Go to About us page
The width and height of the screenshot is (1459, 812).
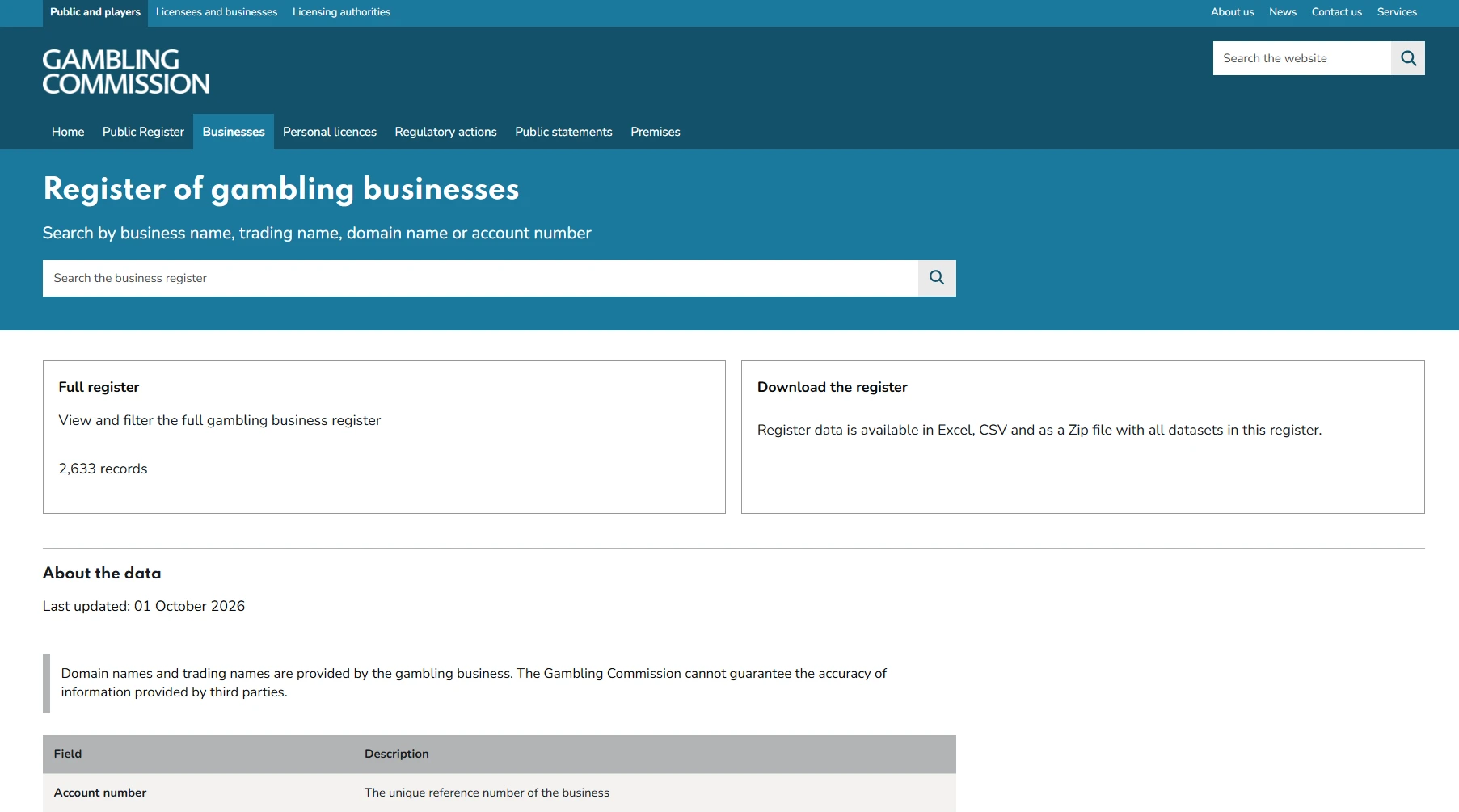click(1232, 12)
